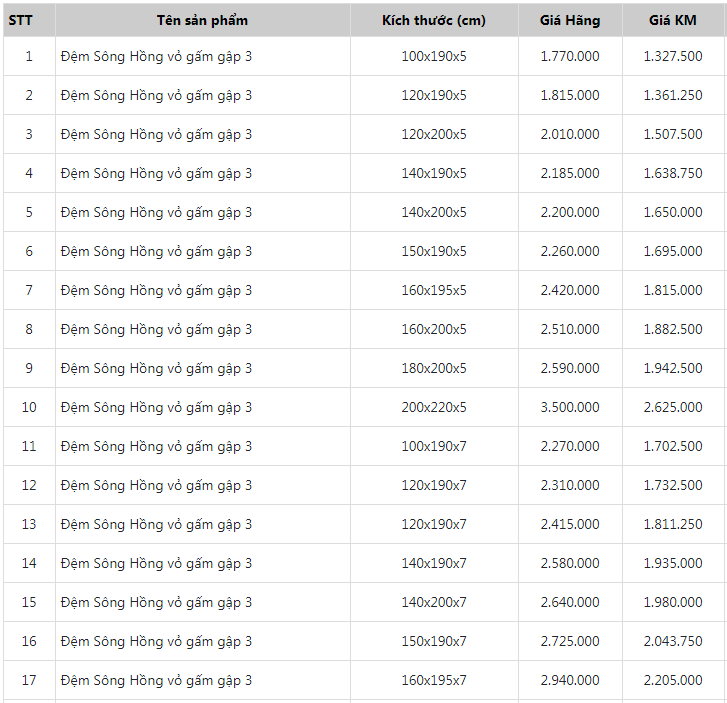Select the 2.940.000 brand price cell
The image size is (727, 703).
coord(570,680)
